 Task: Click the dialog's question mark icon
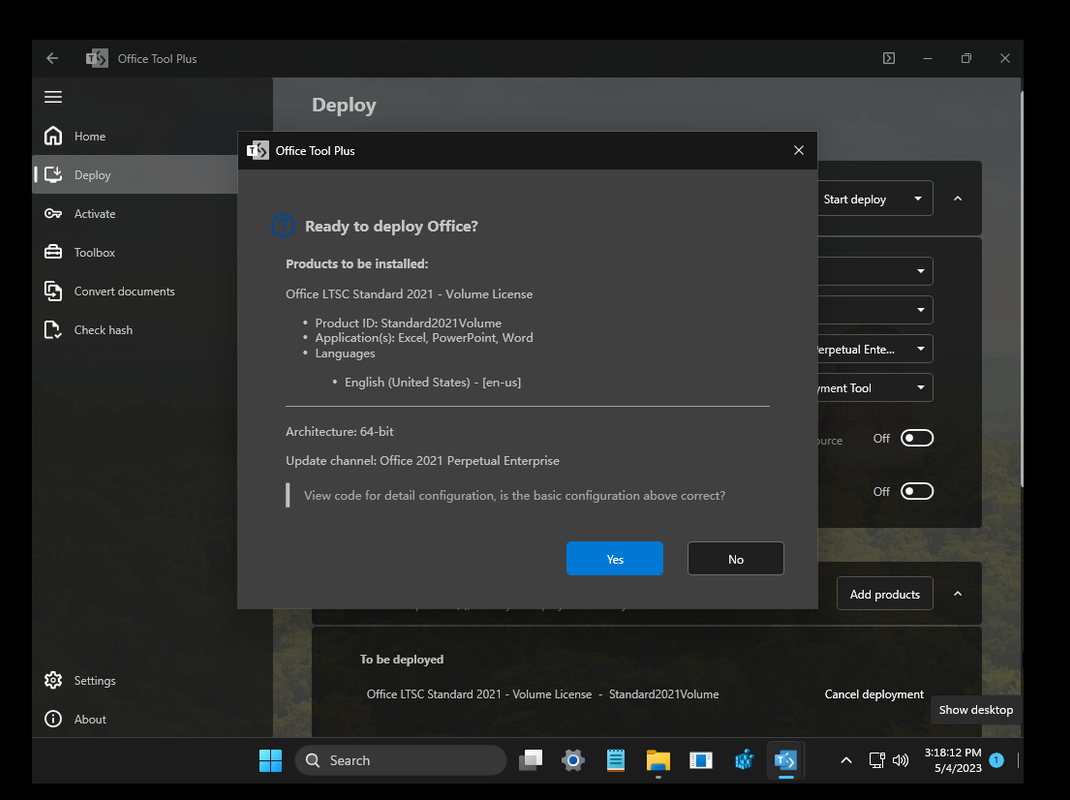coord(283,225)
